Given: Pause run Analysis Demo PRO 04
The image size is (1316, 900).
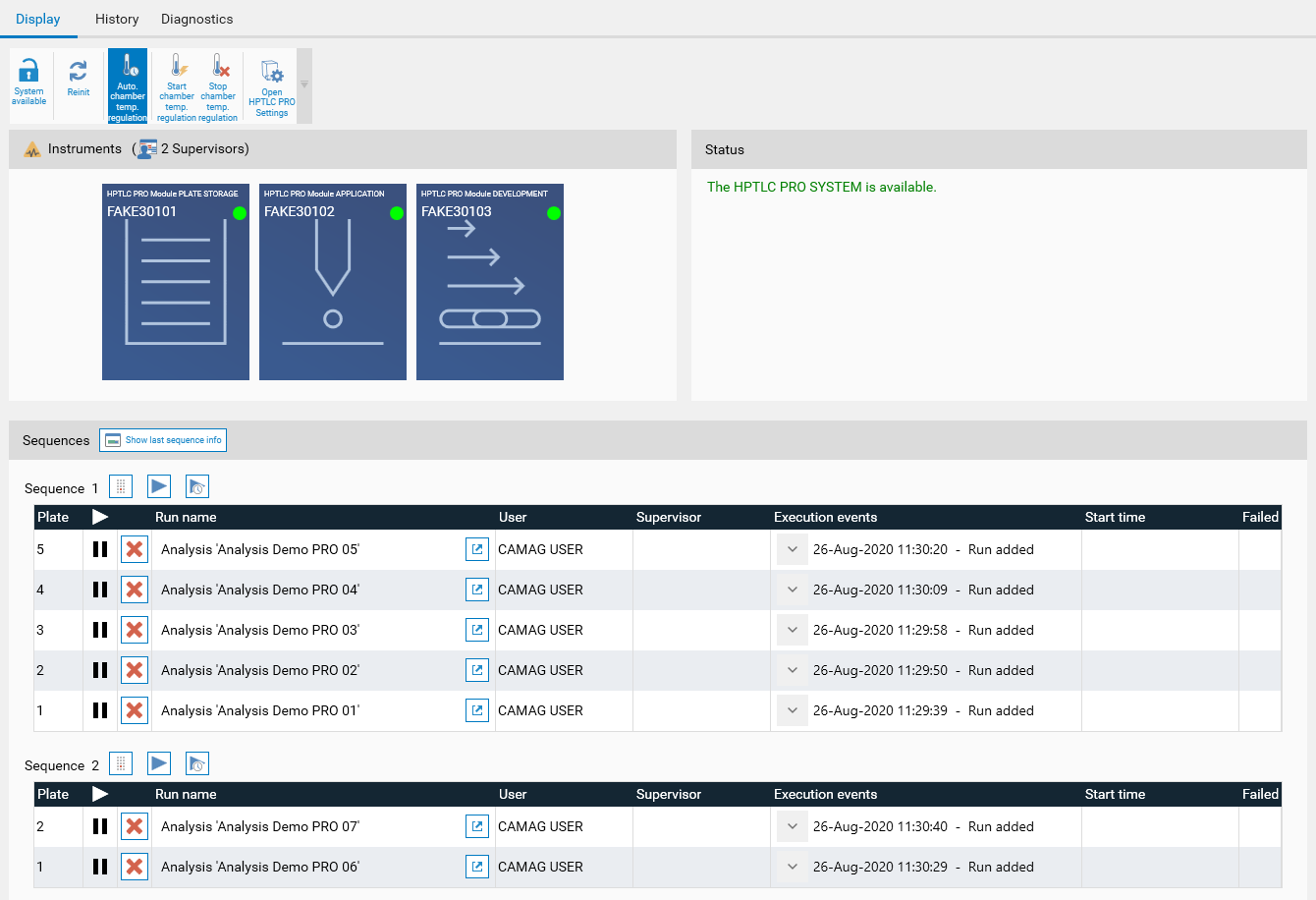Looking at the screenshot, I should click(x=100, y=590).
